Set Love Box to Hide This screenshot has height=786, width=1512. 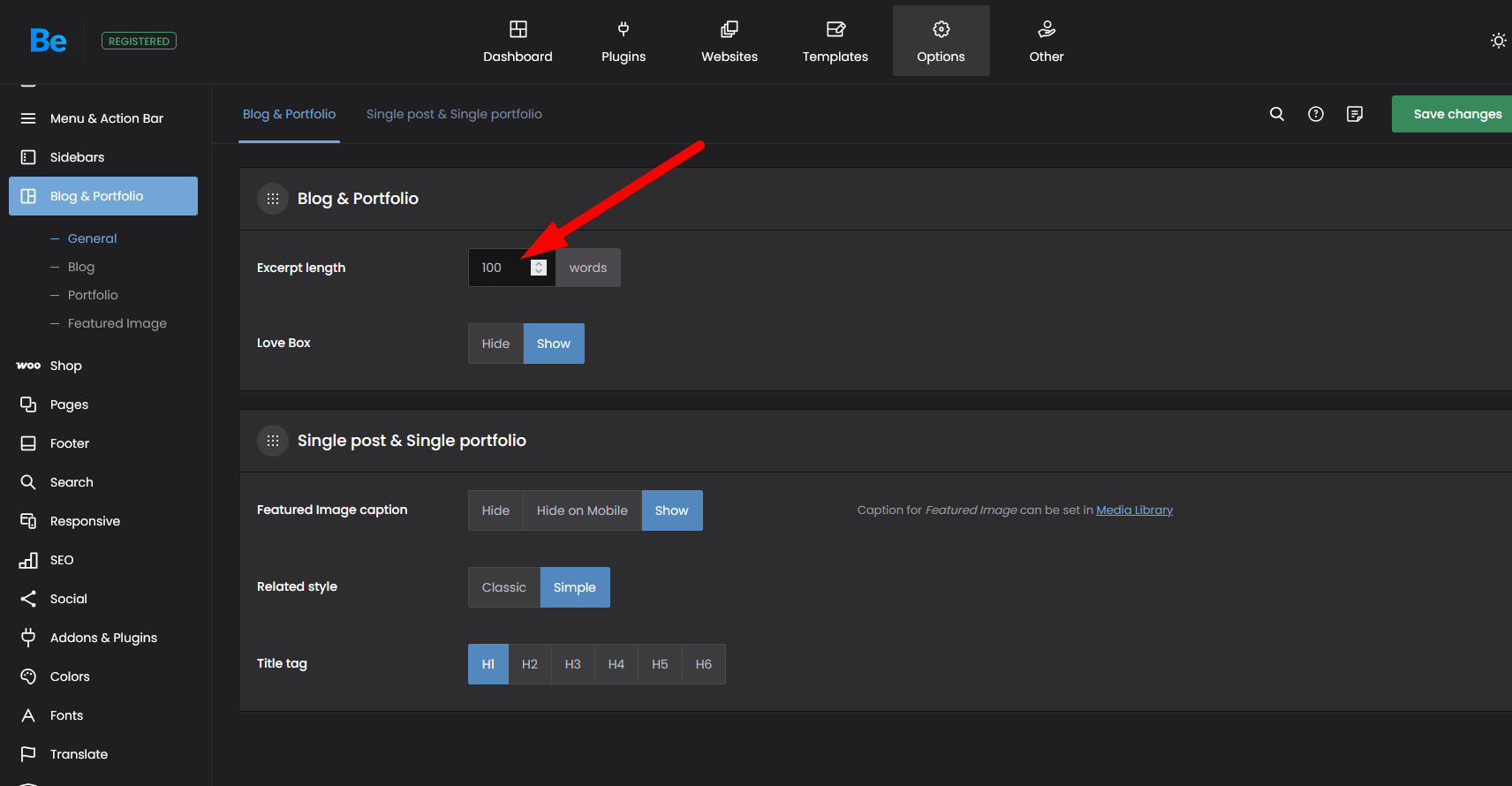pos(495,344)
